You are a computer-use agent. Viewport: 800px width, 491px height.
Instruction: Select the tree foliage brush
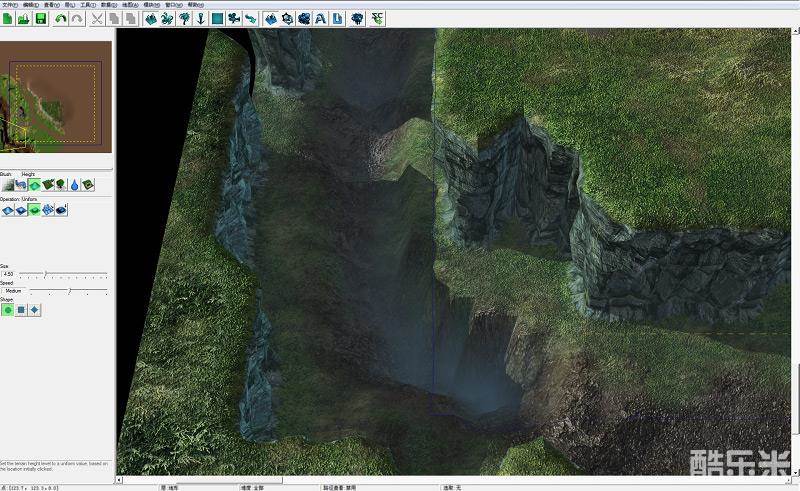tap(61, 185)
